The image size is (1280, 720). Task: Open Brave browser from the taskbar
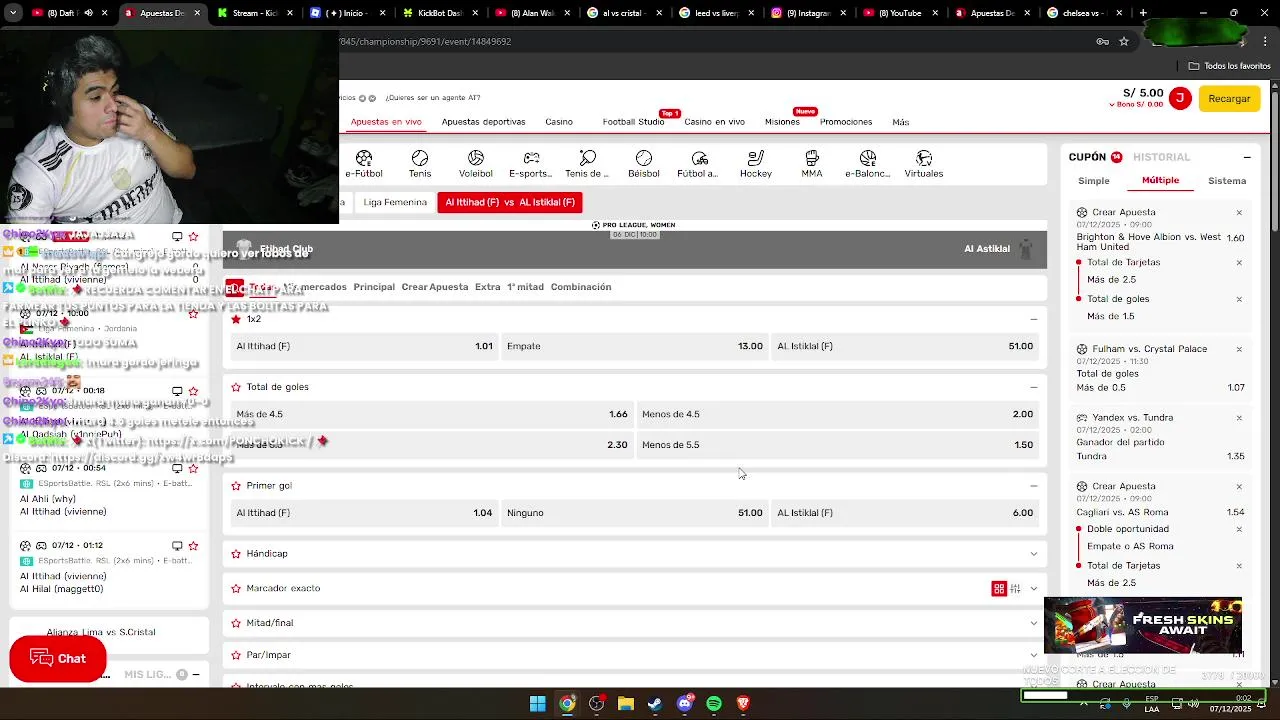coord(743,703)
